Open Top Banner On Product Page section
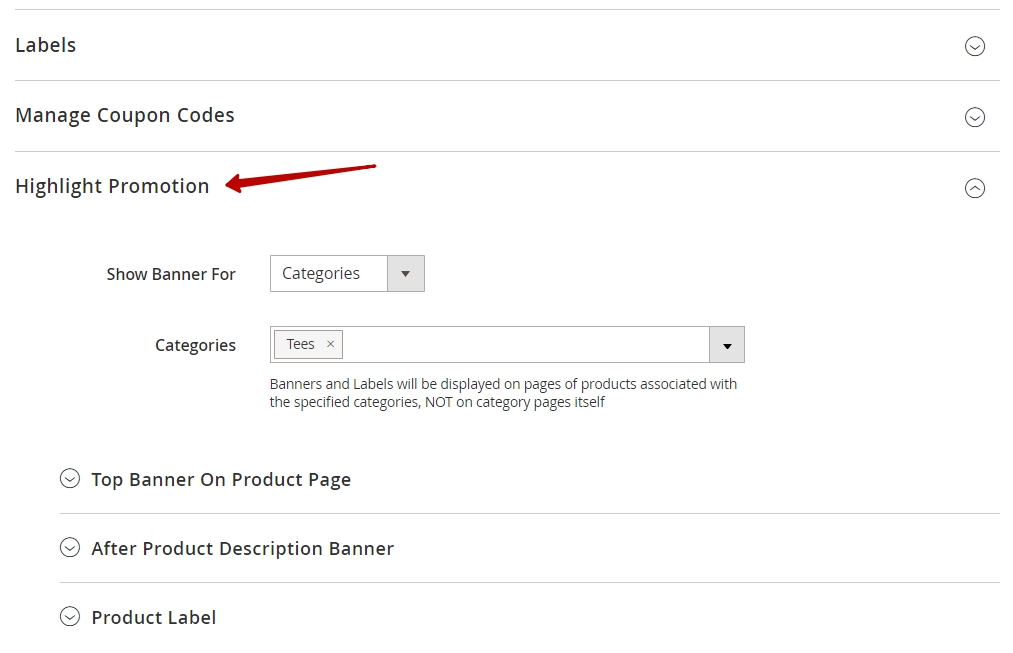This screenshot has height=653, width=1013. 221,480
